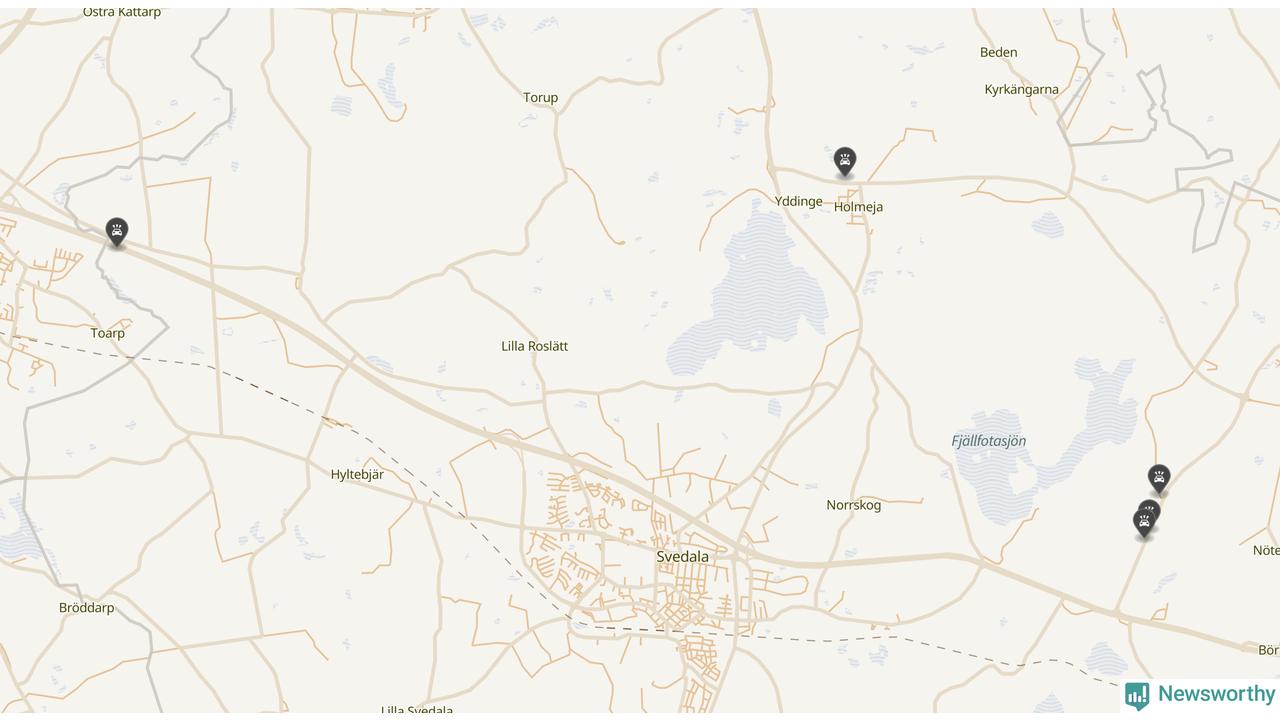Open the Newsworthy text link
This screenshot has height=720, width=1280.
1216,694
